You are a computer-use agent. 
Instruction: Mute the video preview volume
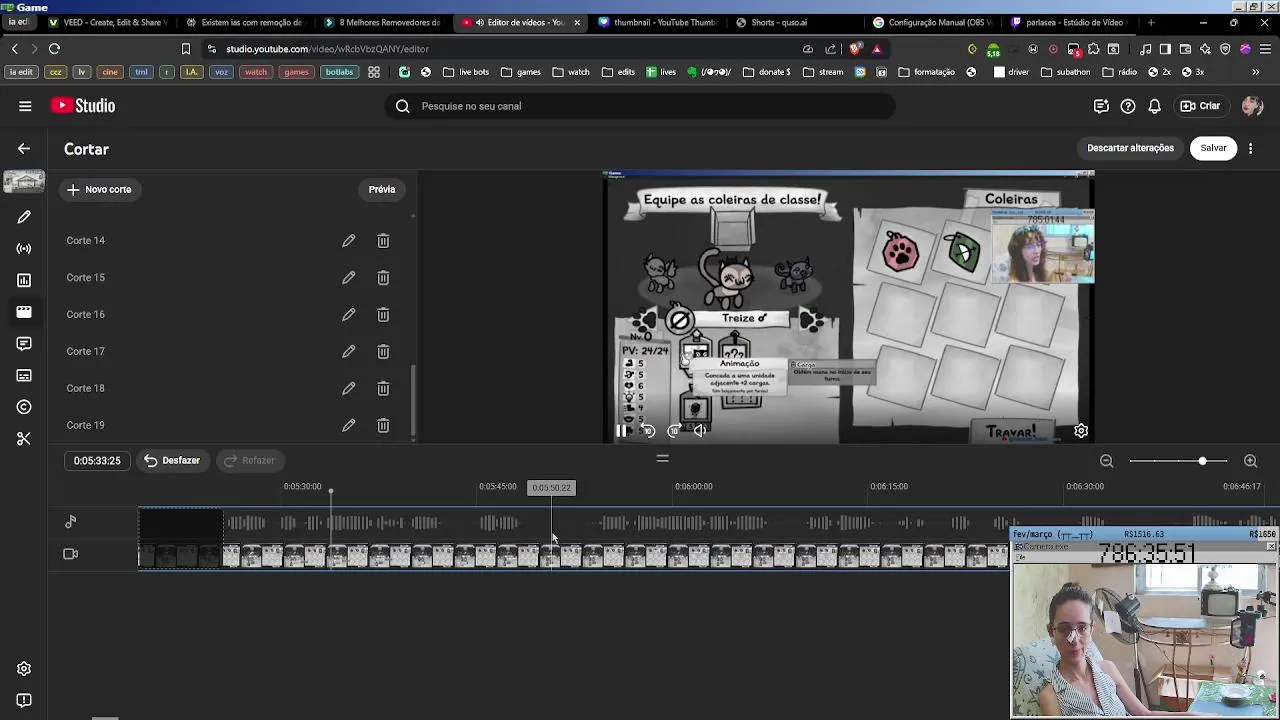700,431
